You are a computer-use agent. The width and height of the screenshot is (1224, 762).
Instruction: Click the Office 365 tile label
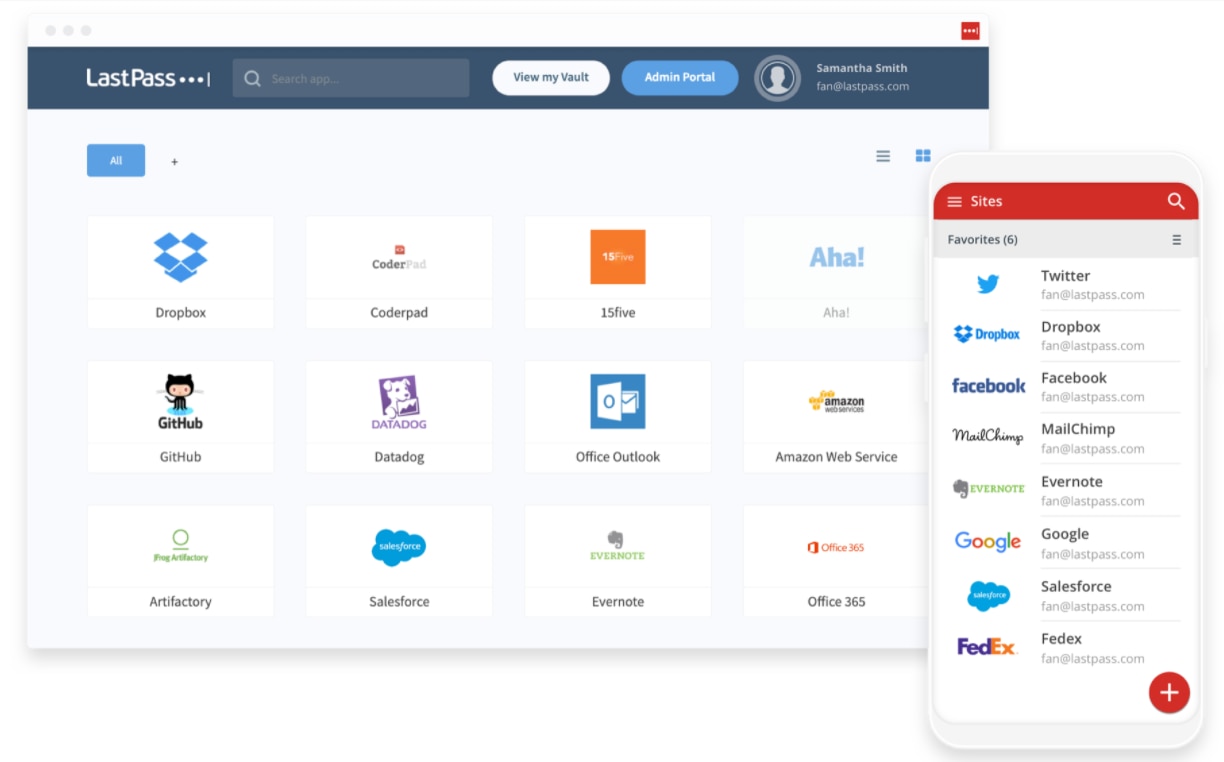point(836,602)
